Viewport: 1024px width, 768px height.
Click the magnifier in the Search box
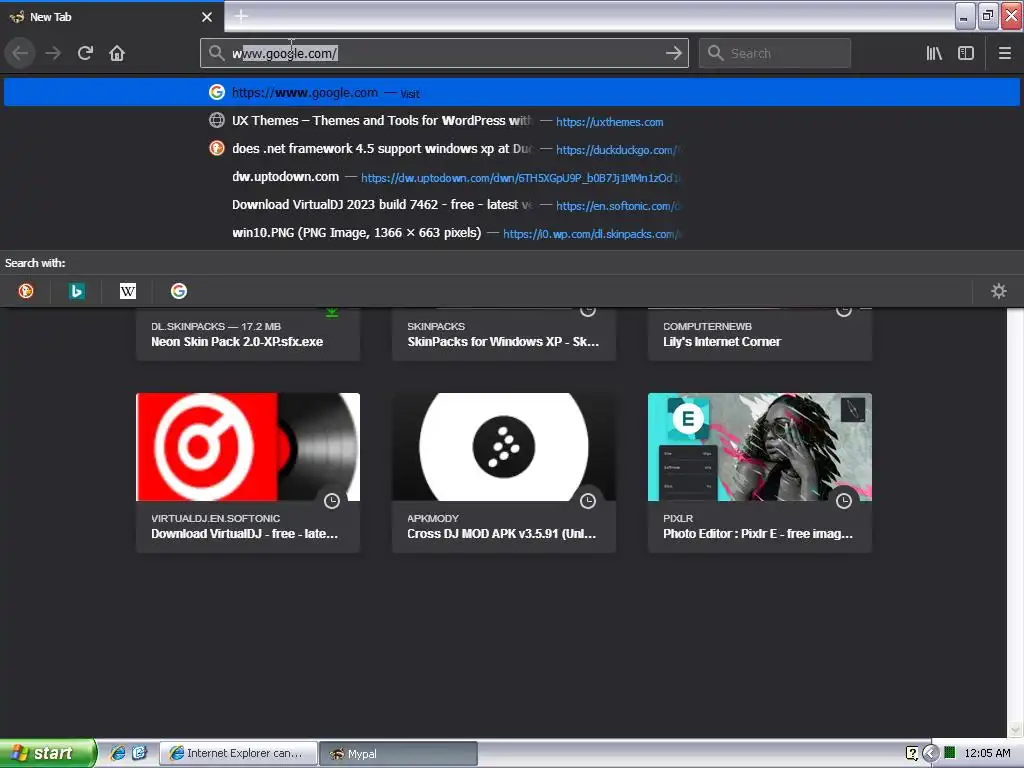[715, 53]
